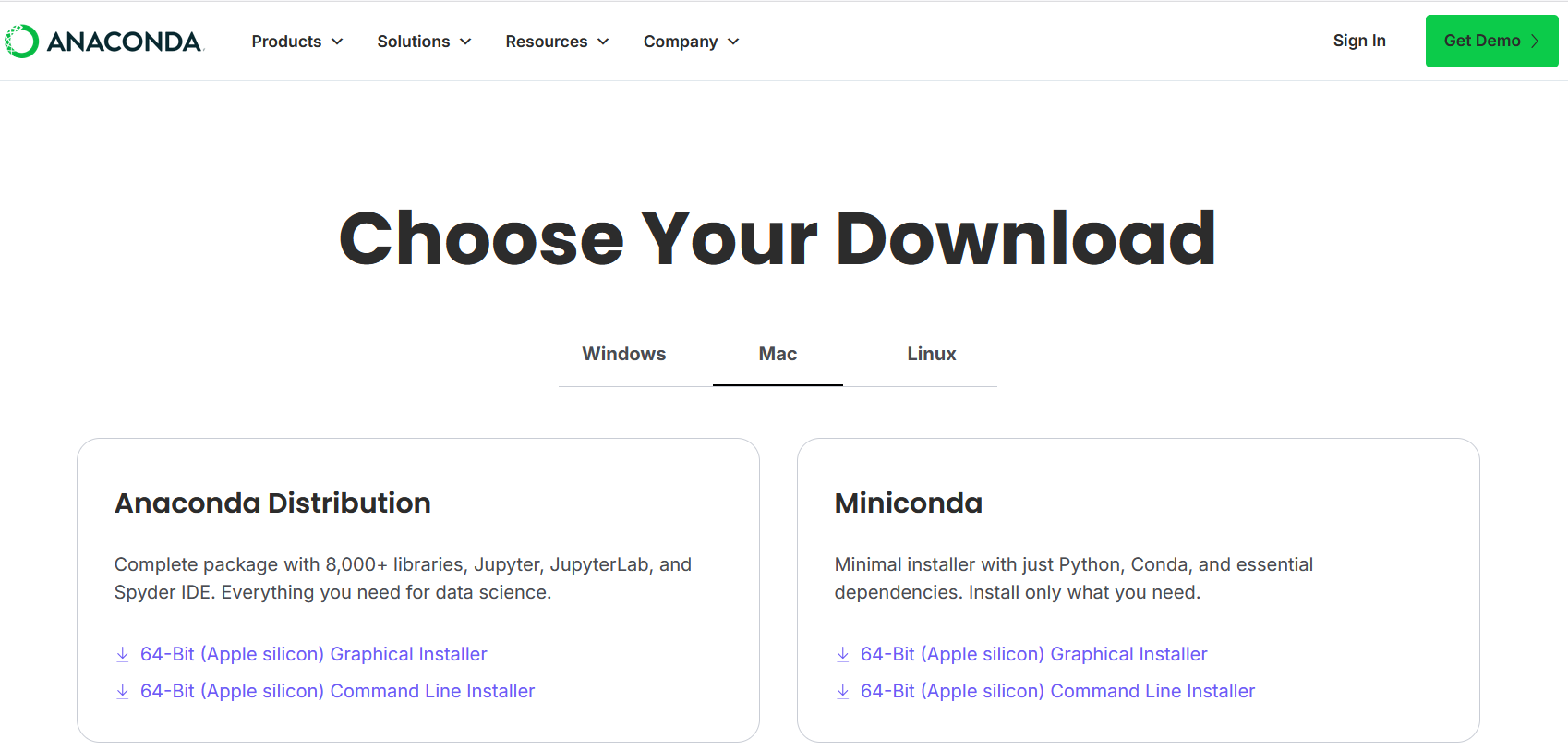Click the Miniconda description paragraph
This screenshot has width=1568, height=751.
(x=1074, y=578)
